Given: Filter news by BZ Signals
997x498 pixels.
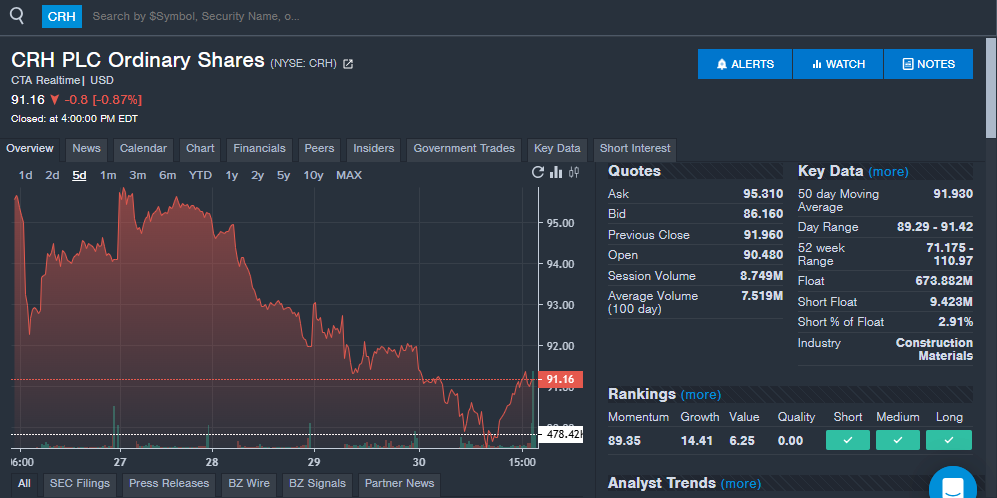Looking at the screenshot, I should 317,483.
